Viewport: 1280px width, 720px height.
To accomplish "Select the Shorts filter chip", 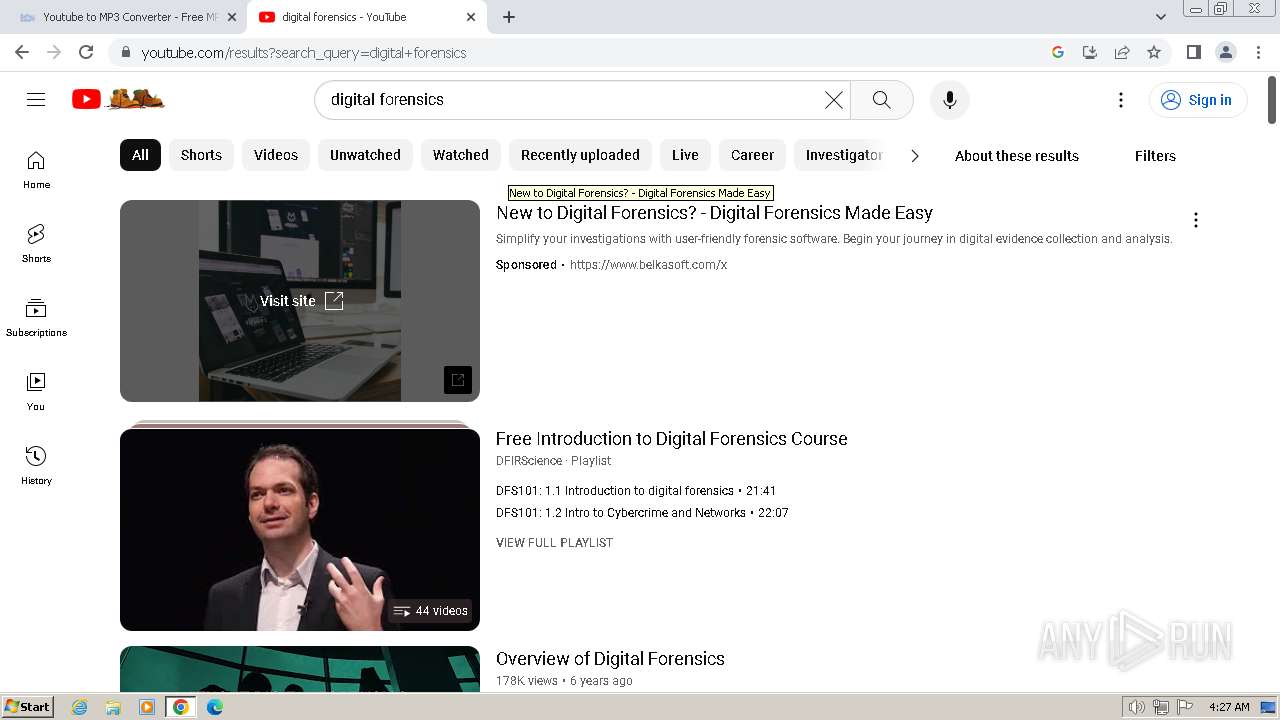I will point(201,155).
